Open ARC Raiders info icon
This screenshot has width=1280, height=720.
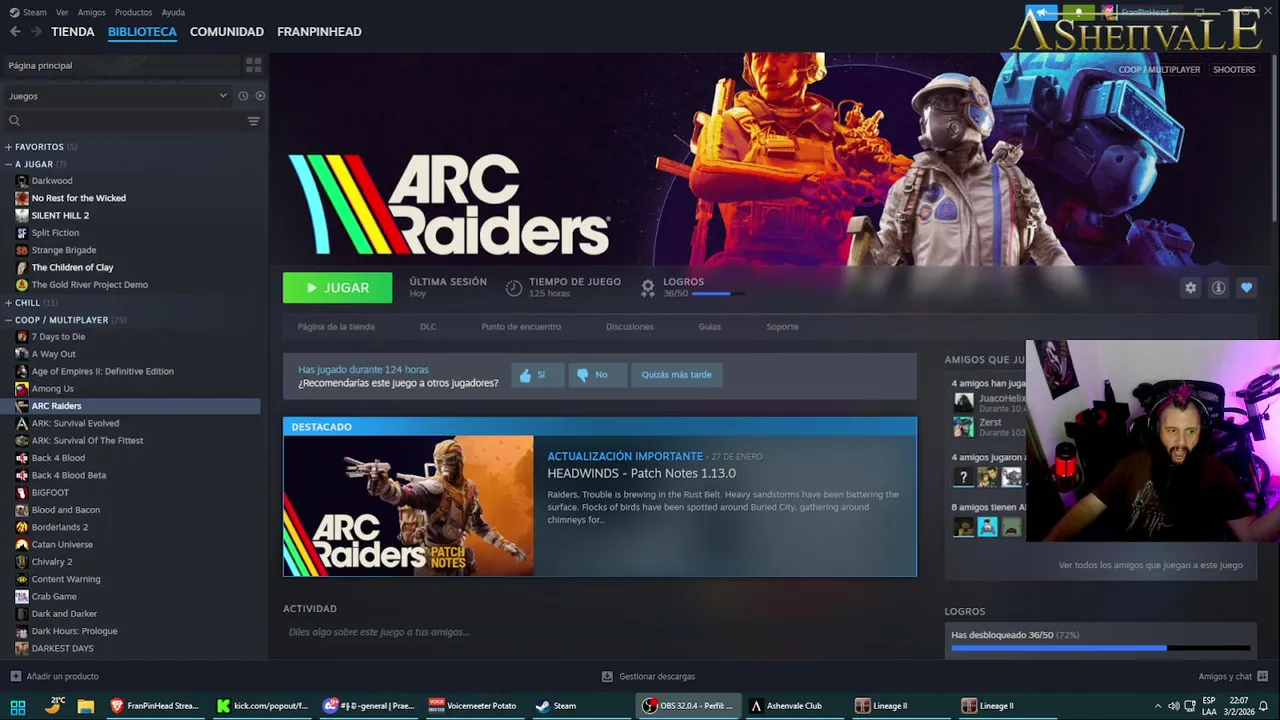[1218, 288]
